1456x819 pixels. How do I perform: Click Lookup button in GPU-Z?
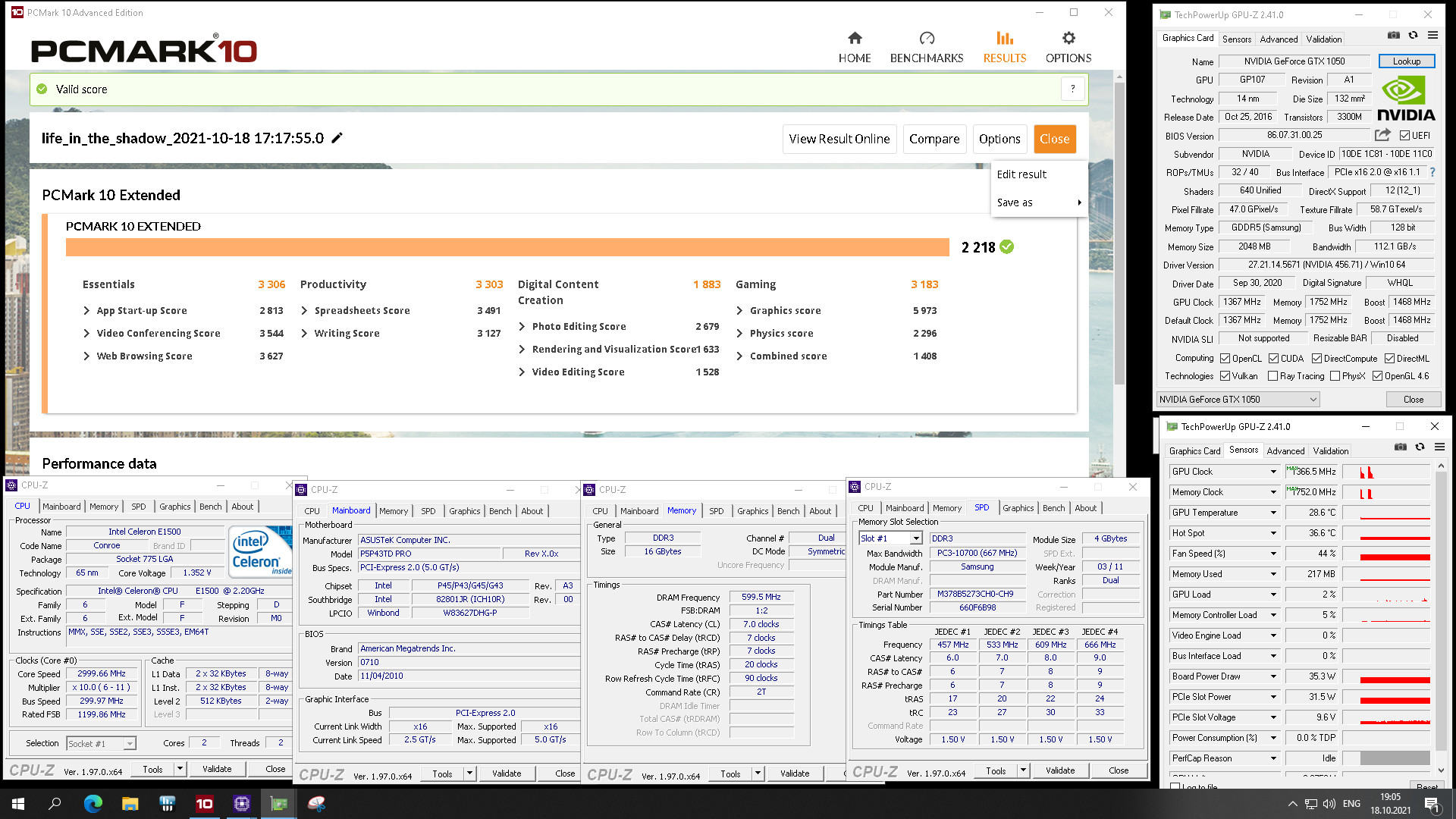point(1406,61)
